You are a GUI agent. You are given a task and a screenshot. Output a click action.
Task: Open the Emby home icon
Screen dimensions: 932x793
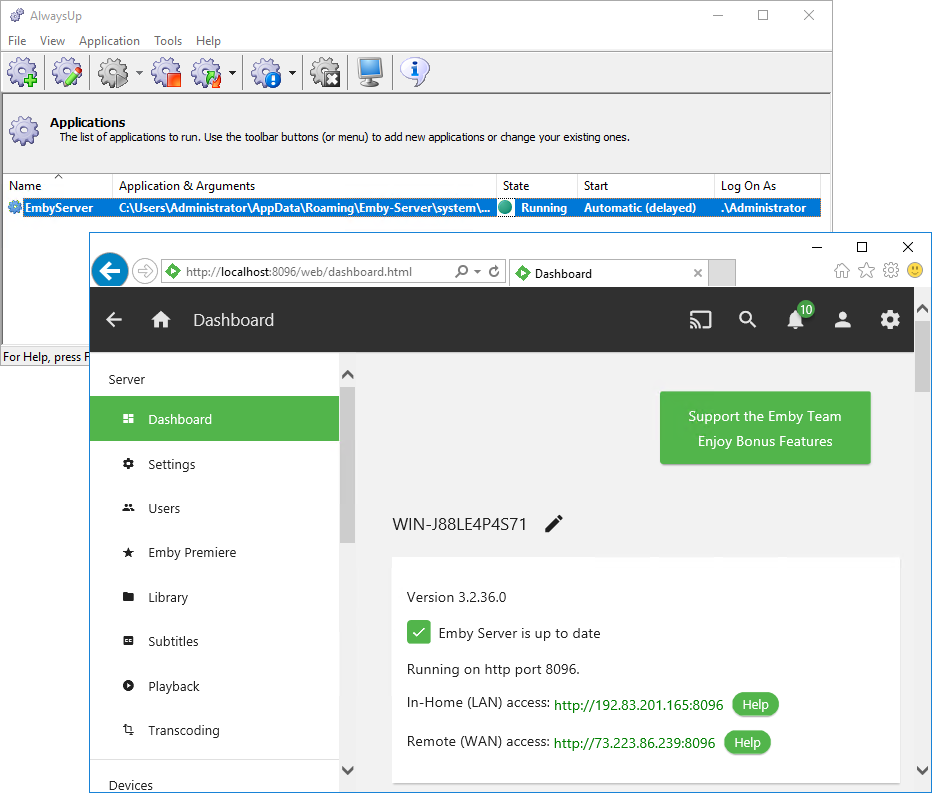161,320
